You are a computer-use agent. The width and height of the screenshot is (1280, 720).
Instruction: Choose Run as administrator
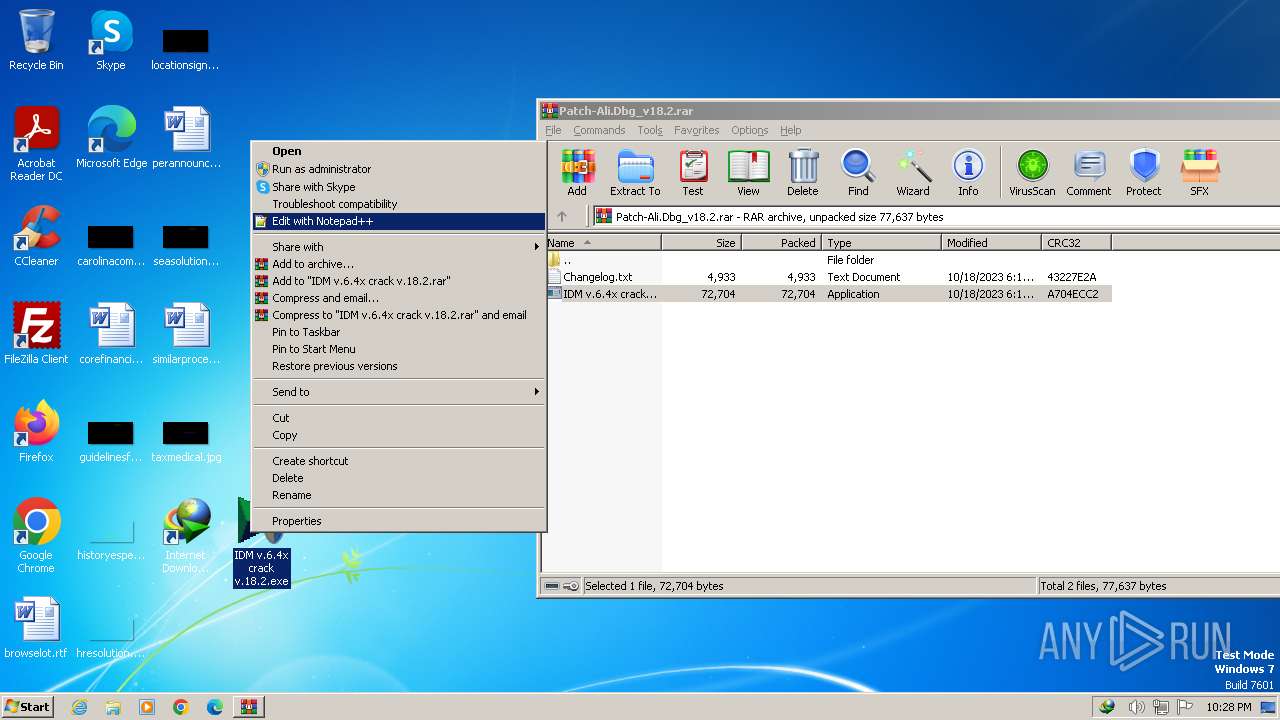point(398,169)
